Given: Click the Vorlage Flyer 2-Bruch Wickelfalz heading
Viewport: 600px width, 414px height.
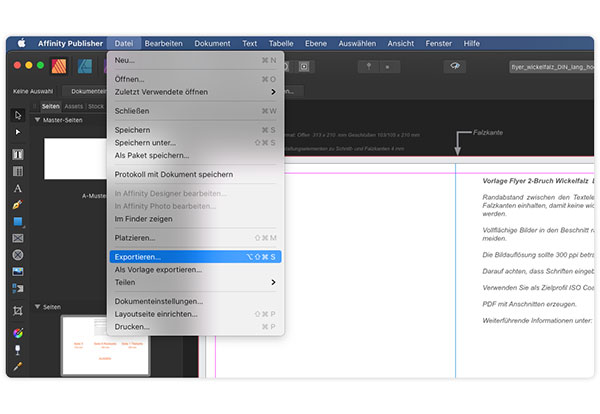Looking at the screenshot, I should (536, 181).
